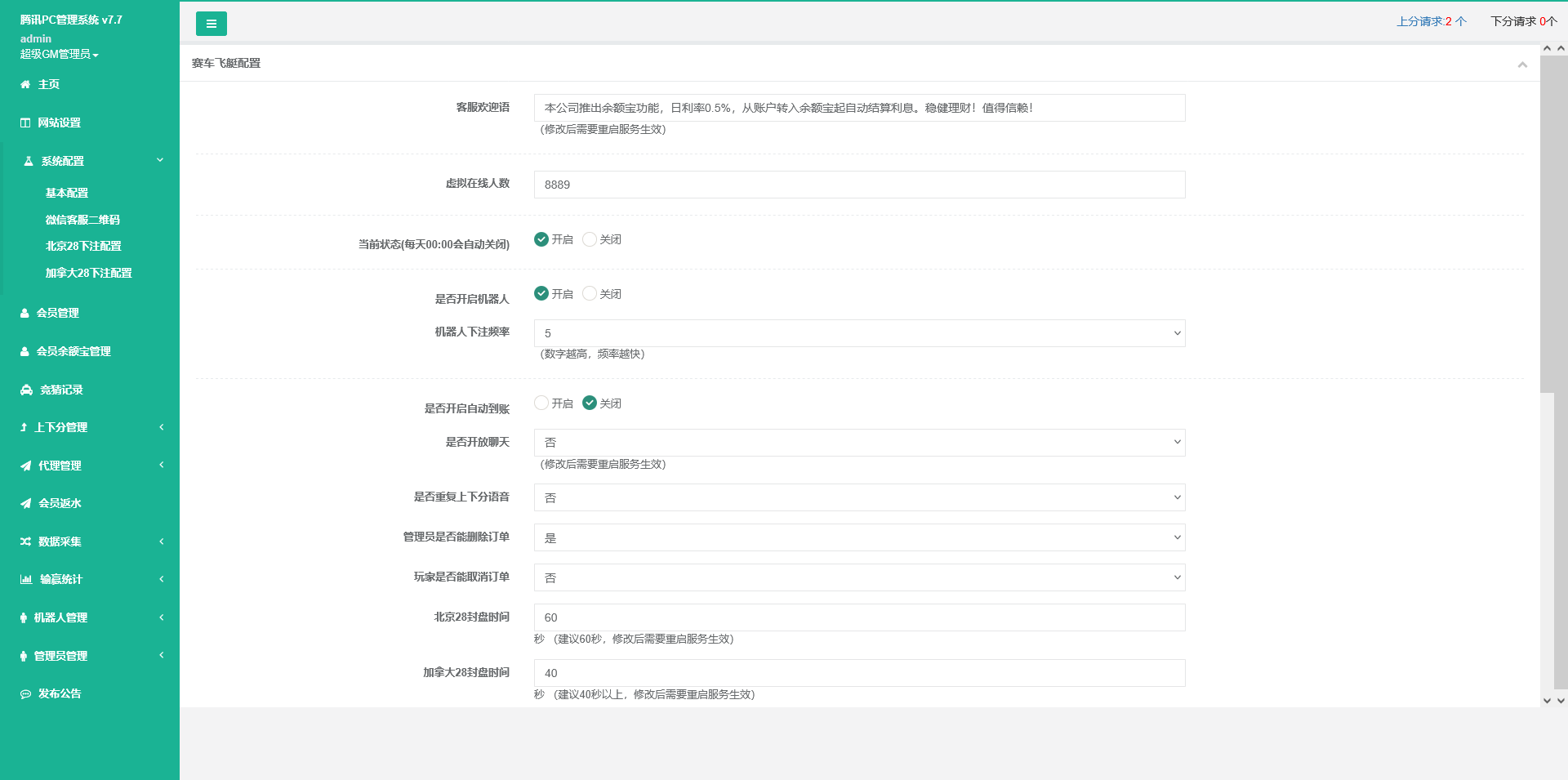Click the shuffle icon beside 数据采集
Screen dimensions: 1568x780
[x=25, y=542]
